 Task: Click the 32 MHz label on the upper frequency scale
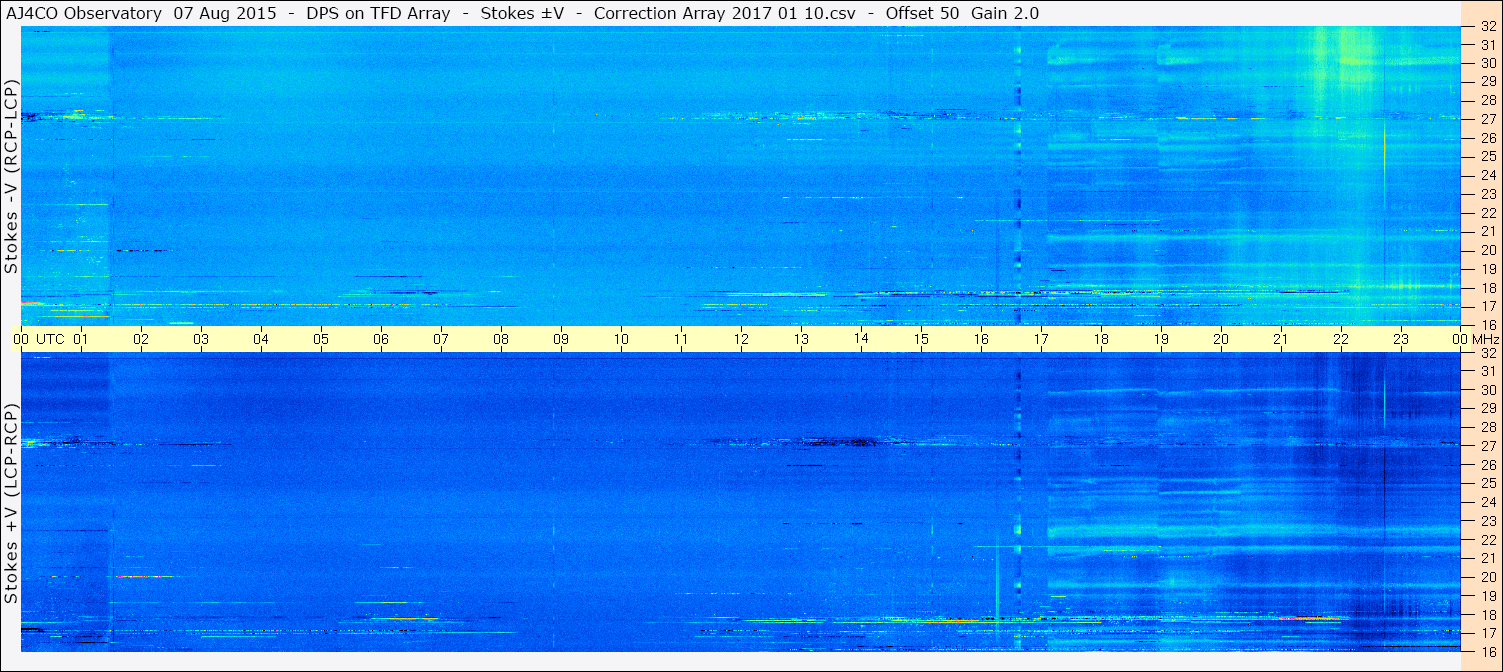point(1487,26)
